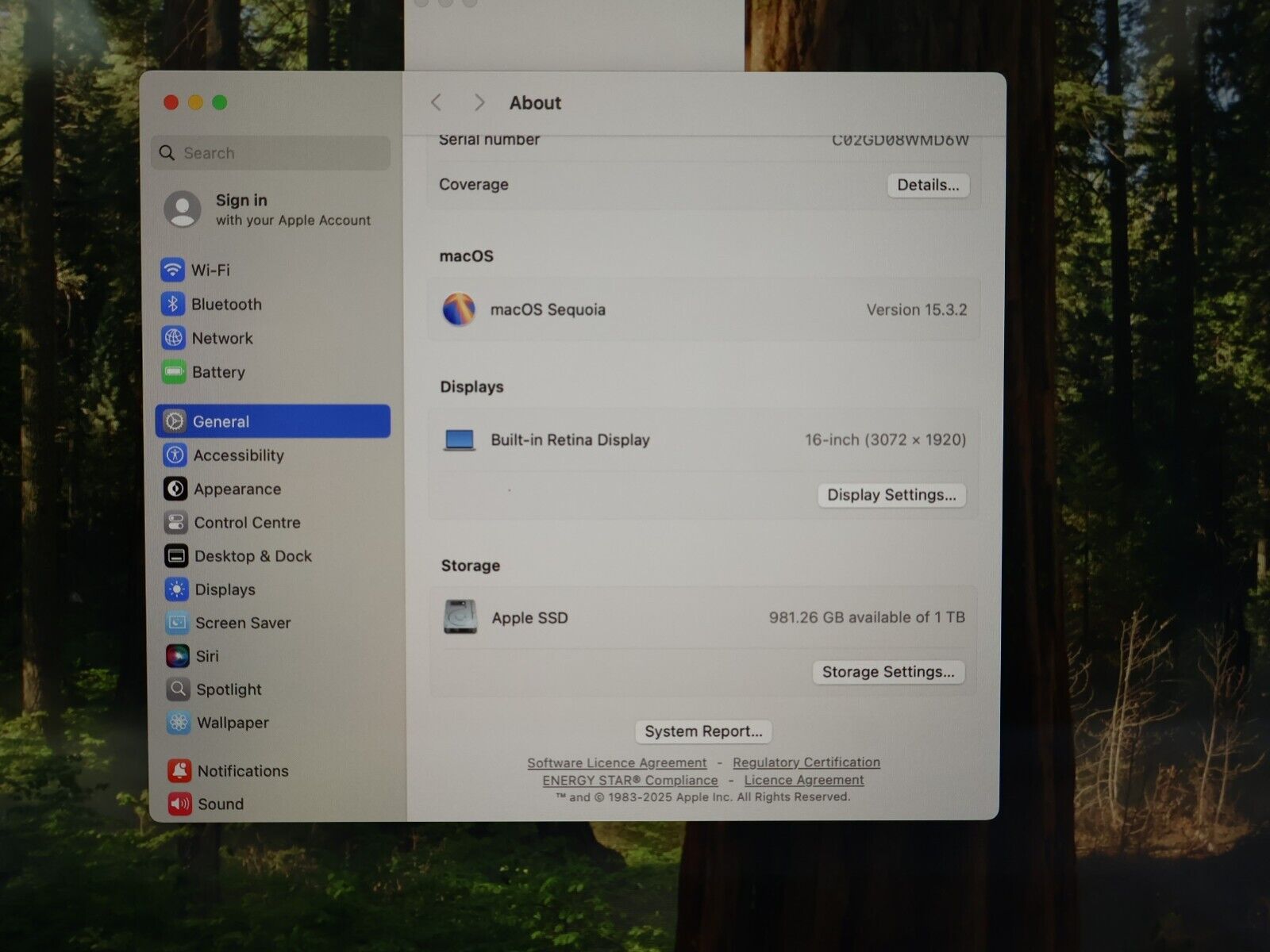Select the Notifications bell icon
Screen dimensions: 1270x952
pyautogui.click(x=179, y=770)
